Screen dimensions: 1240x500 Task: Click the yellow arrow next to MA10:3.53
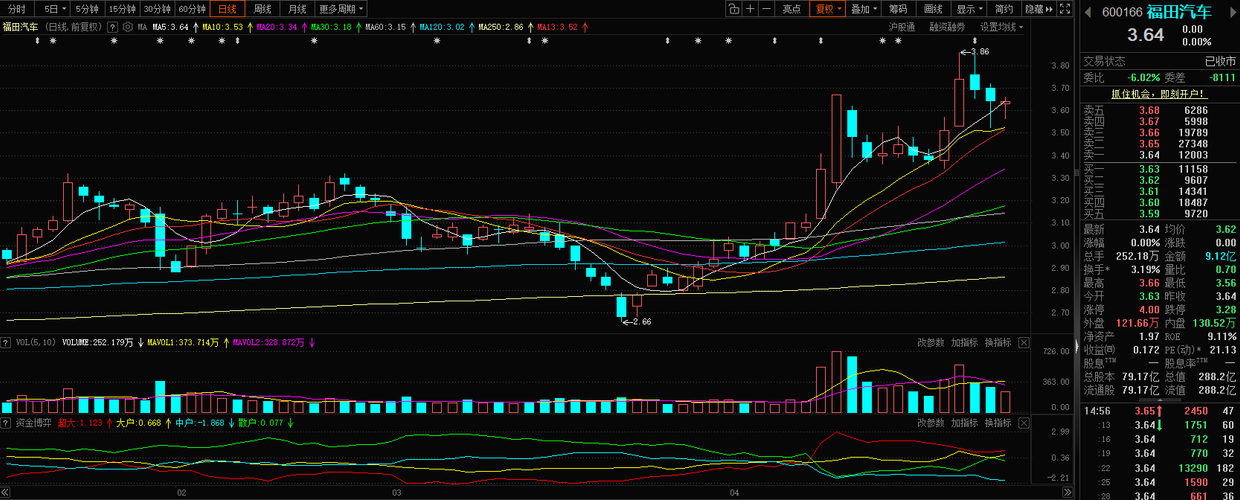[x=248, y=27]
